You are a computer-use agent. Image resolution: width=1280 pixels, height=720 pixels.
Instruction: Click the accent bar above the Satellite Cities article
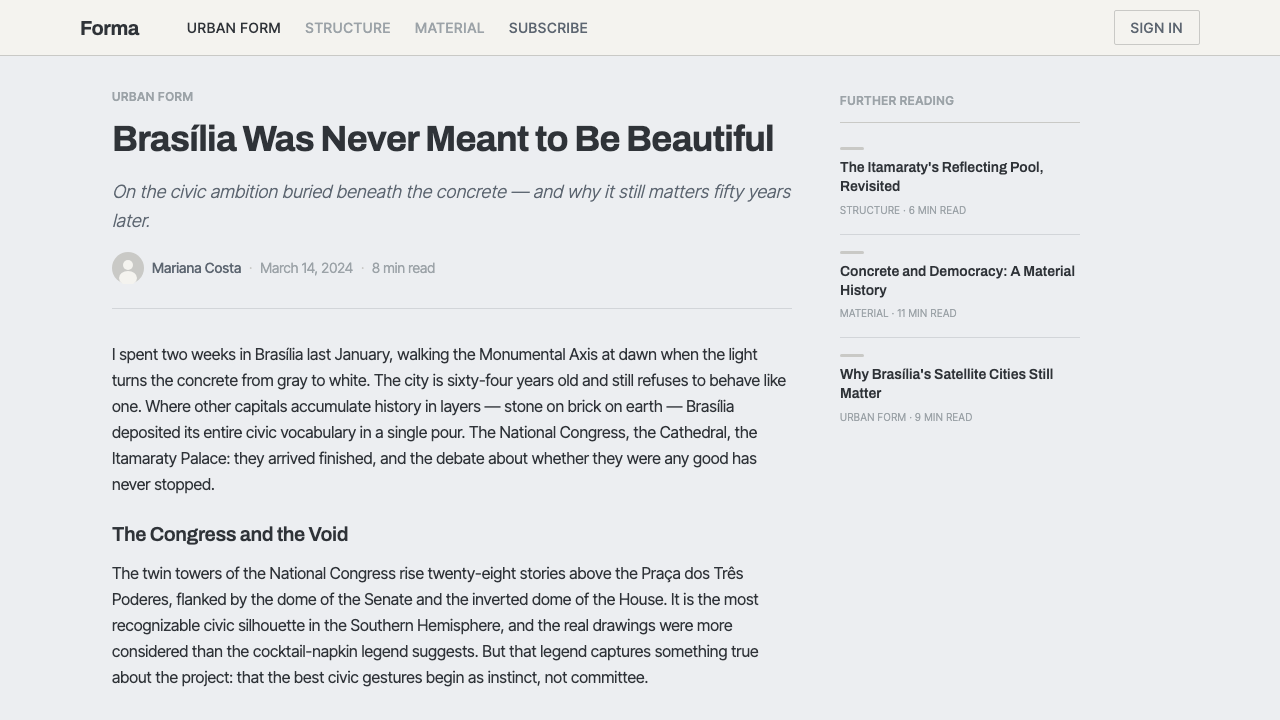point(852,355)
